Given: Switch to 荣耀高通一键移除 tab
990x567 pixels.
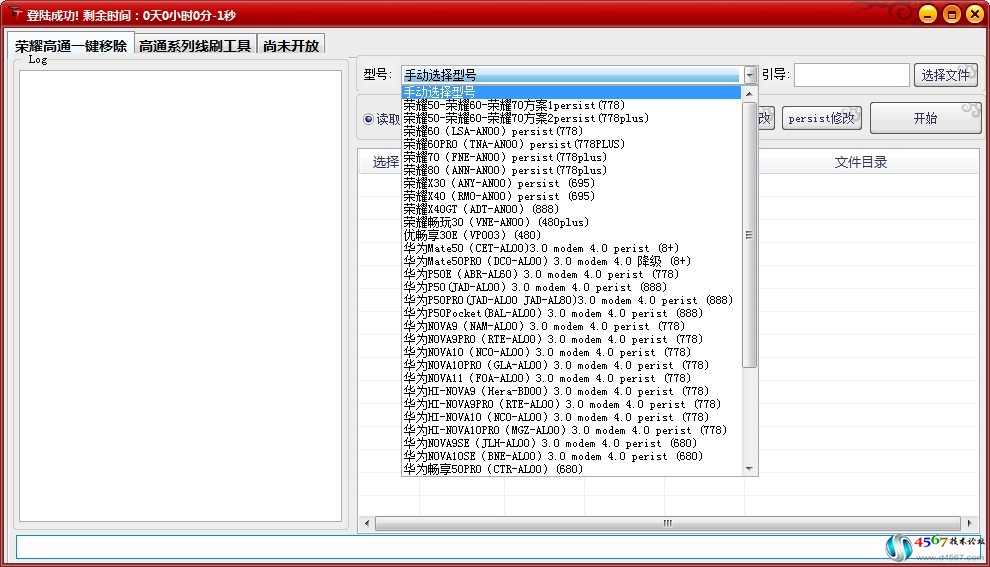Looking at the screenshot, I should point(71,45).
